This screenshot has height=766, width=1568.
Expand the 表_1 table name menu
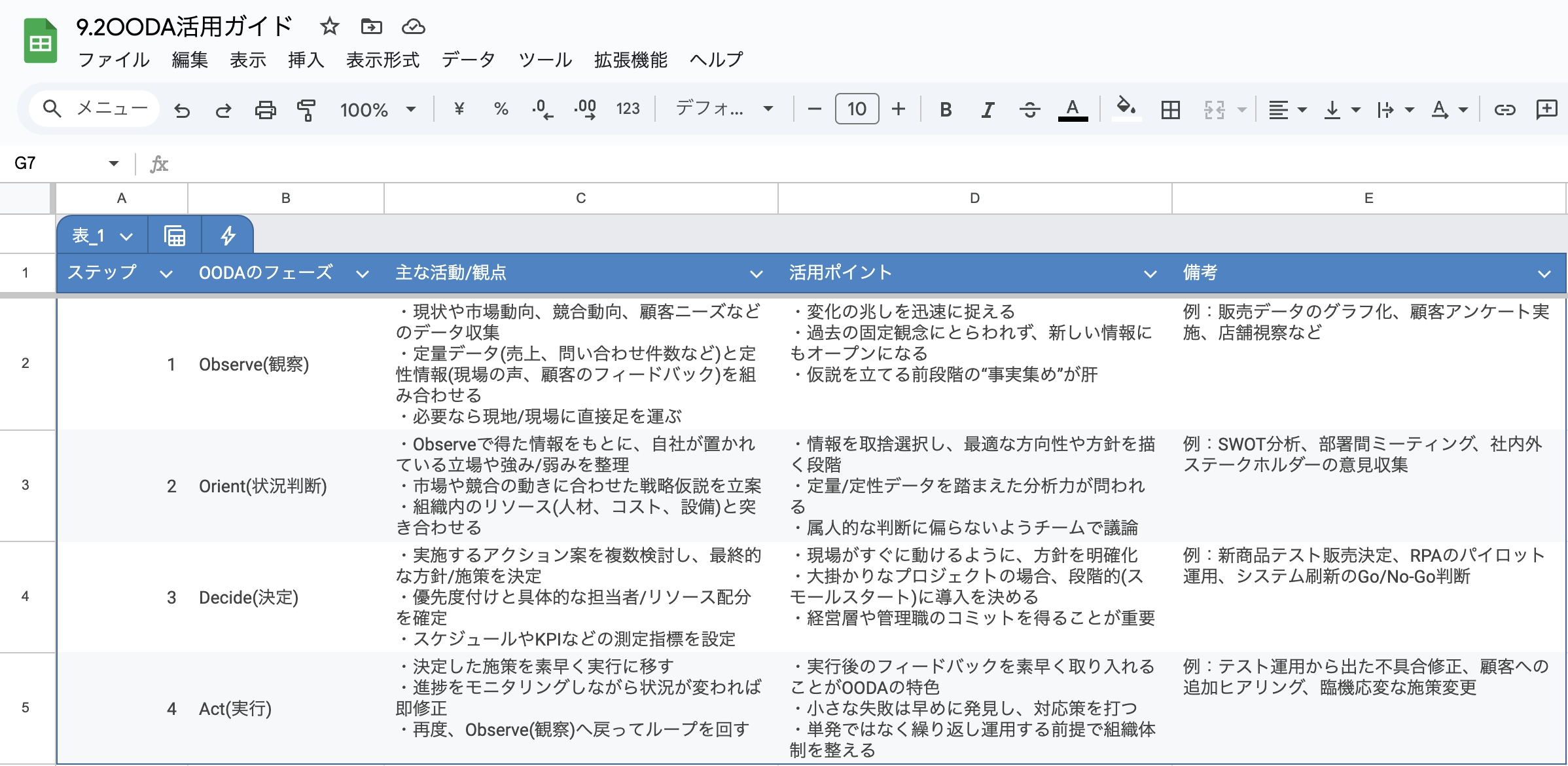128,236
